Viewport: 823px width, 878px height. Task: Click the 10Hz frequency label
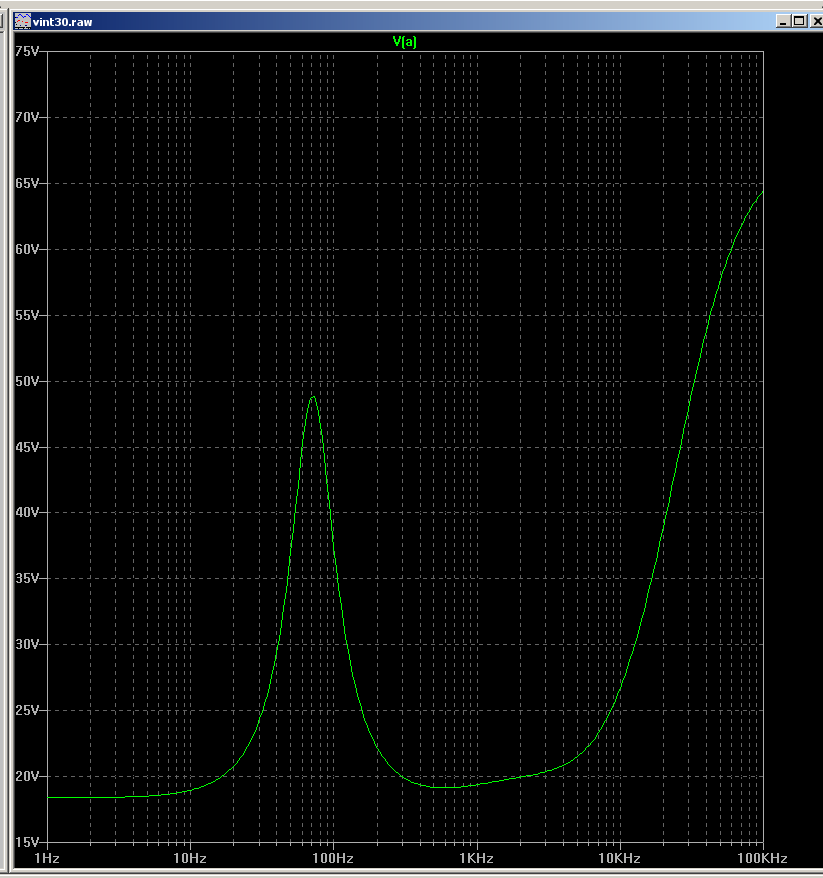pyautogui.click(x=190, y=858)
